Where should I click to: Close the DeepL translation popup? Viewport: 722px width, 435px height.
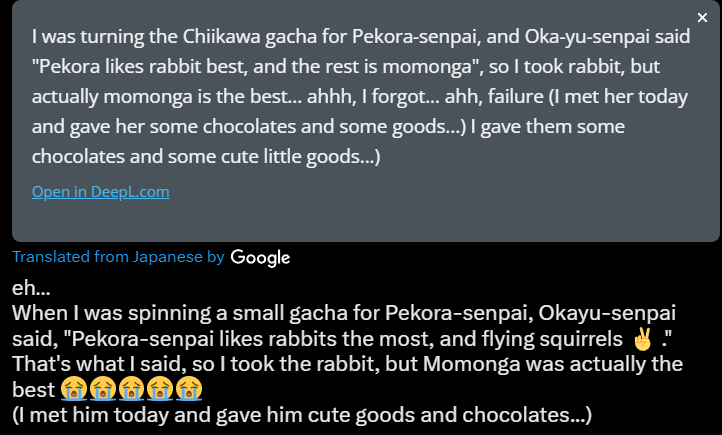[x=702, y=18]
